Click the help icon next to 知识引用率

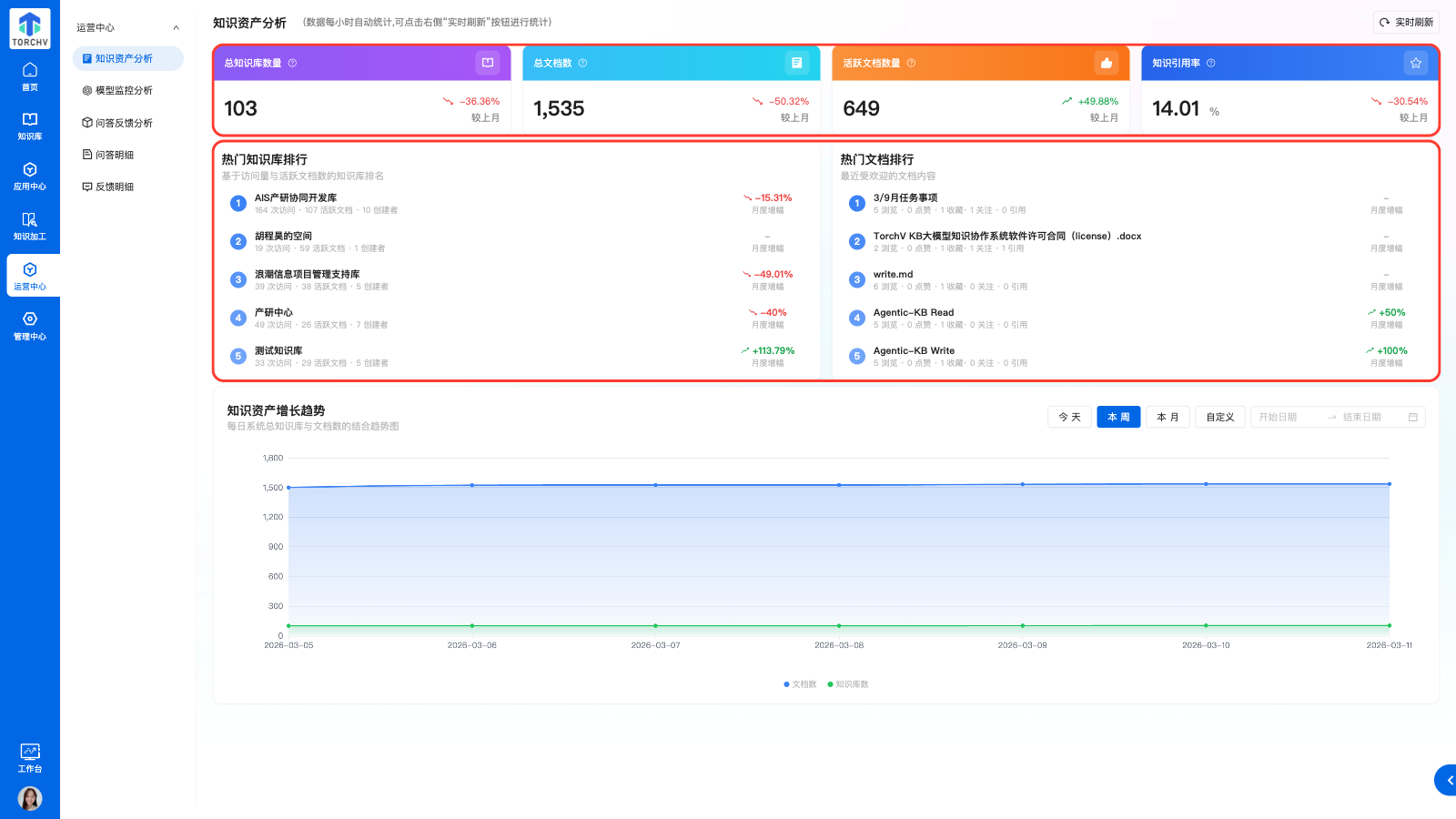(x=1210, y=64)
